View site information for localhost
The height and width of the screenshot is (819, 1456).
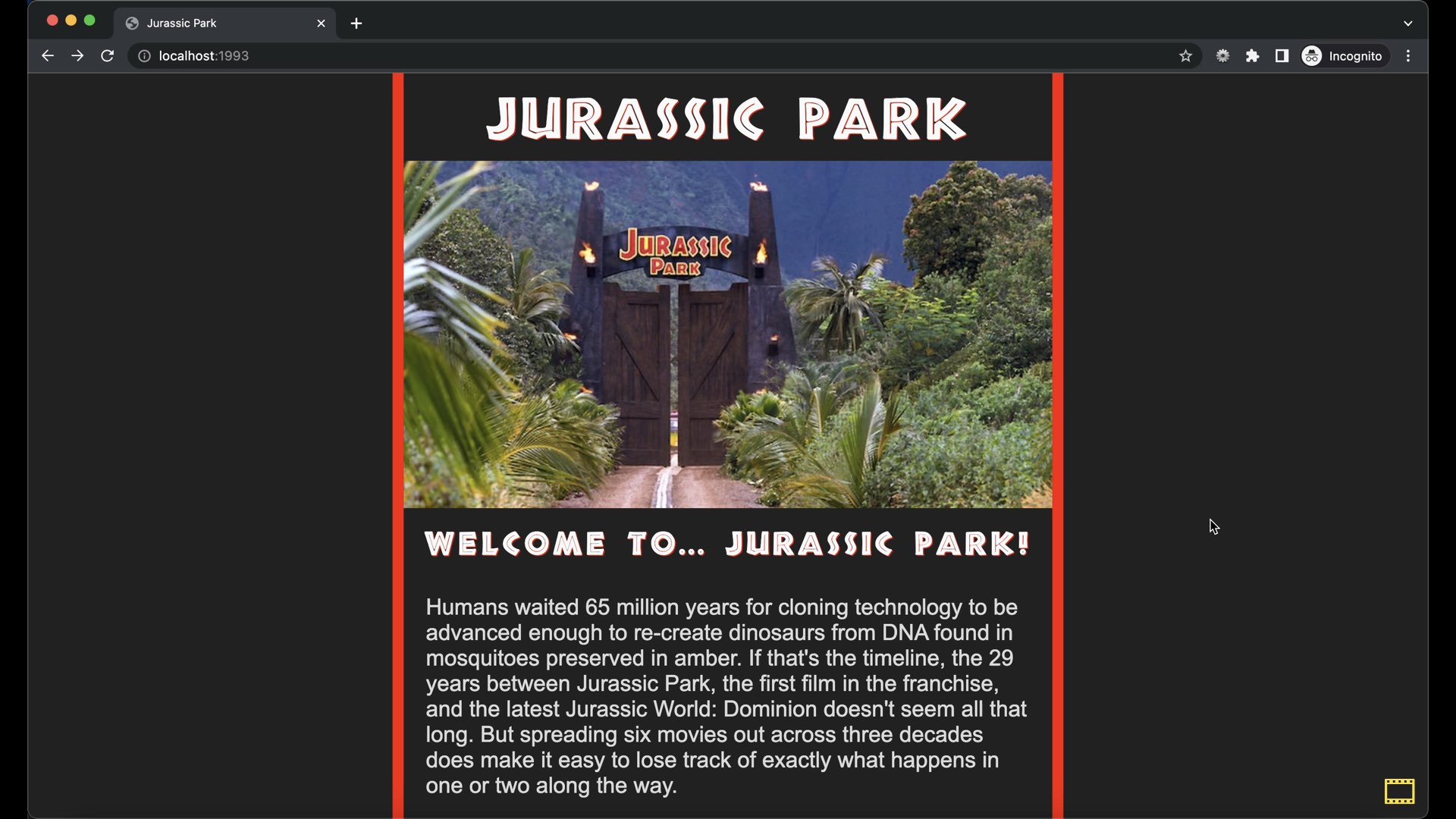tap(144, 56)
